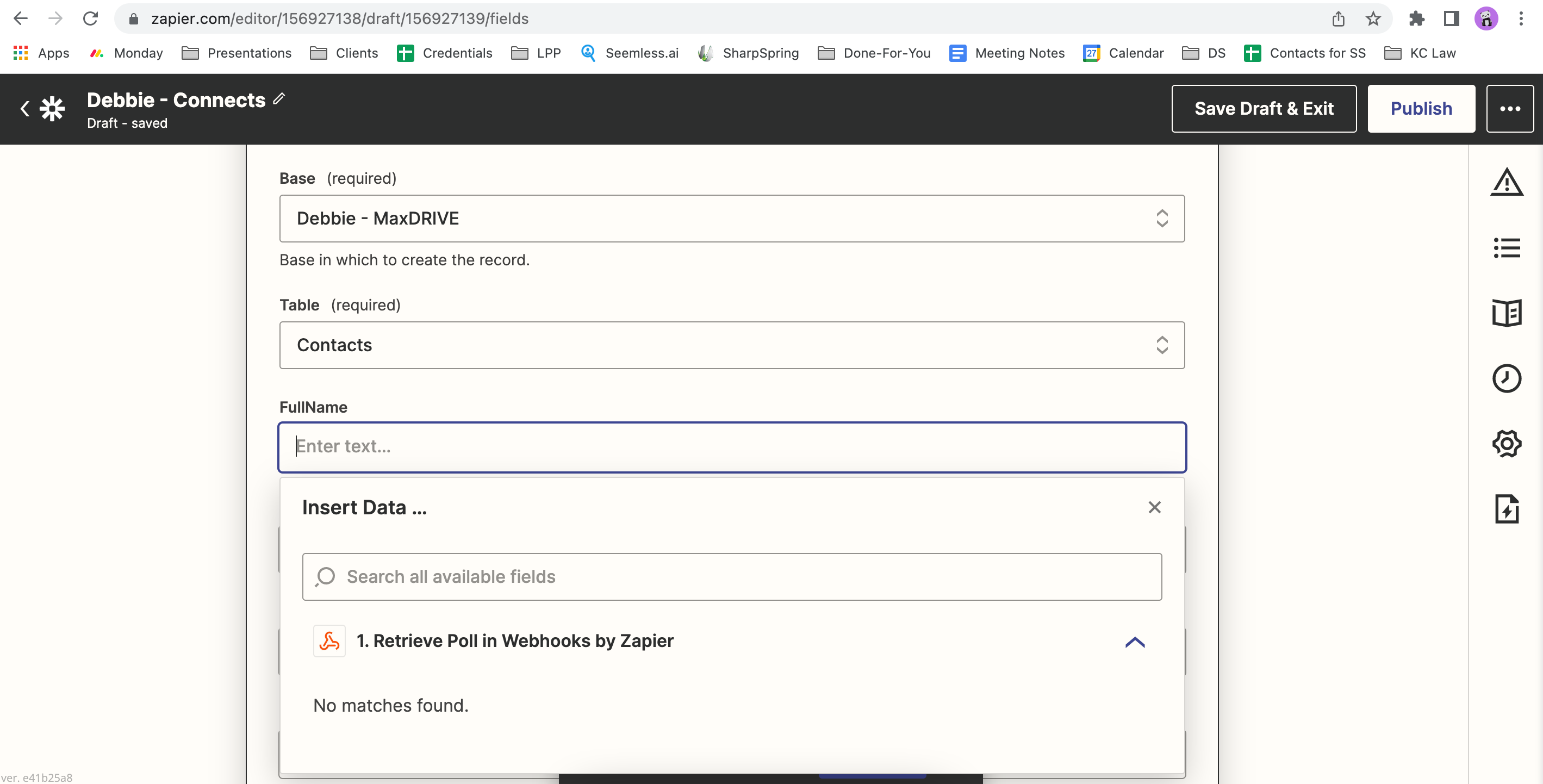The height and width of the screenshot is (784, 1543).
Task: Open the LPP bookmark folder
Action: tap(536, 53)
